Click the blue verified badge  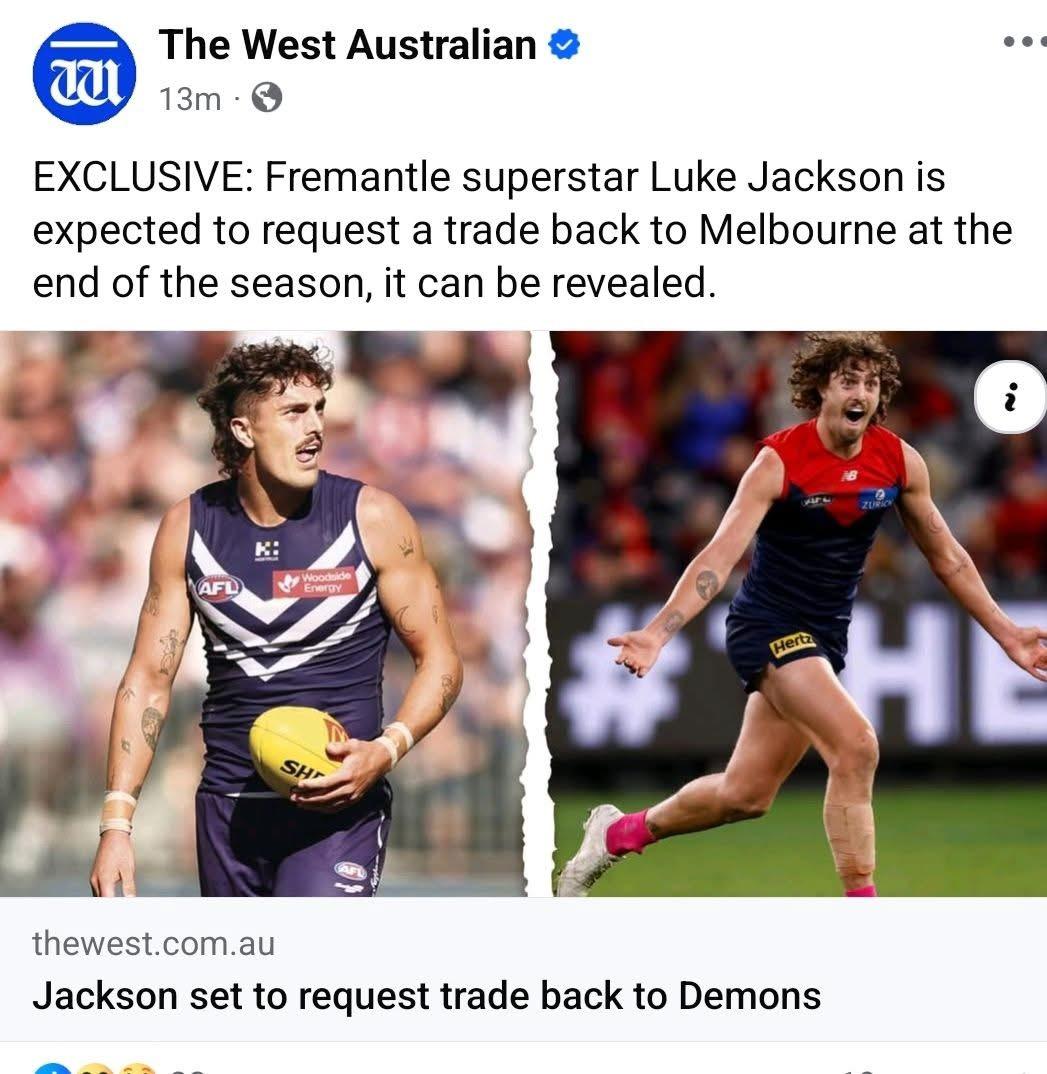[x=564, y=45]
